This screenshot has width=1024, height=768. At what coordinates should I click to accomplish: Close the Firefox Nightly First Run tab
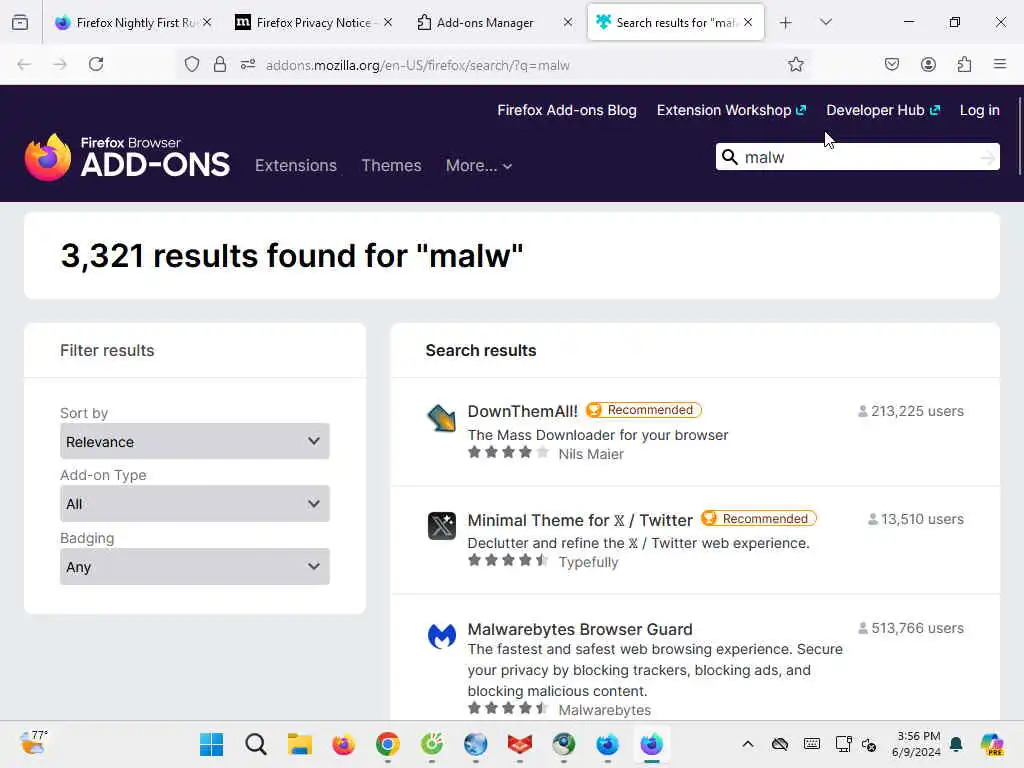[207, 22]
